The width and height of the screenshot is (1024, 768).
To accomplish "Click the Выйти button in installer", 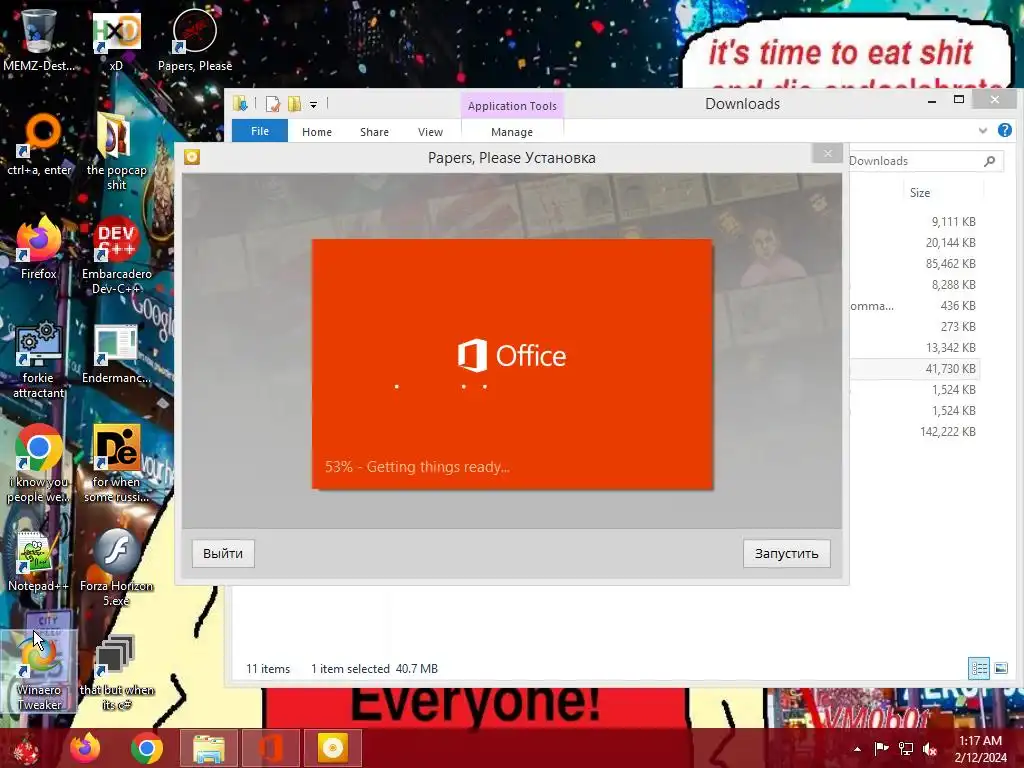I will [223, 554].
